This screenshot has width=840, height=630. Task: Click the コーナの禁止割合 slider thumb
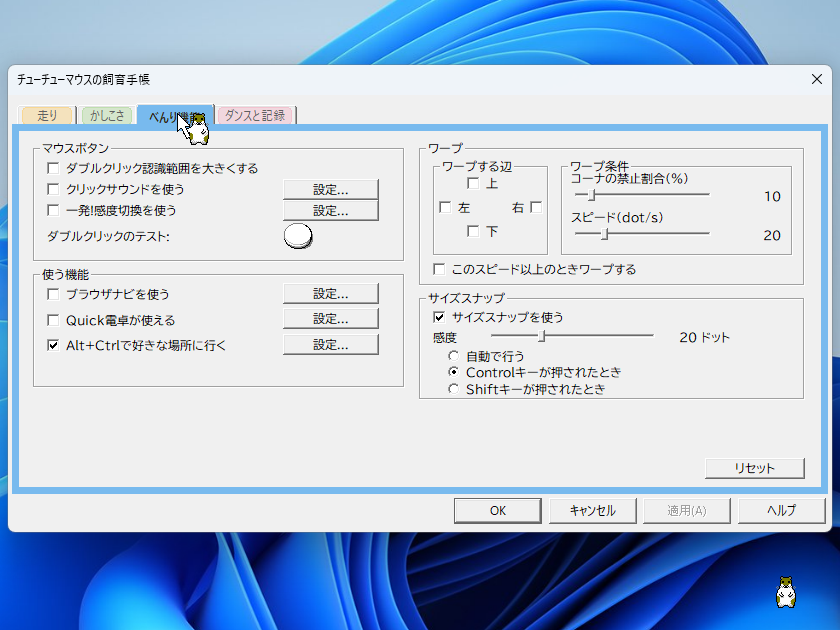pos(592,195)
